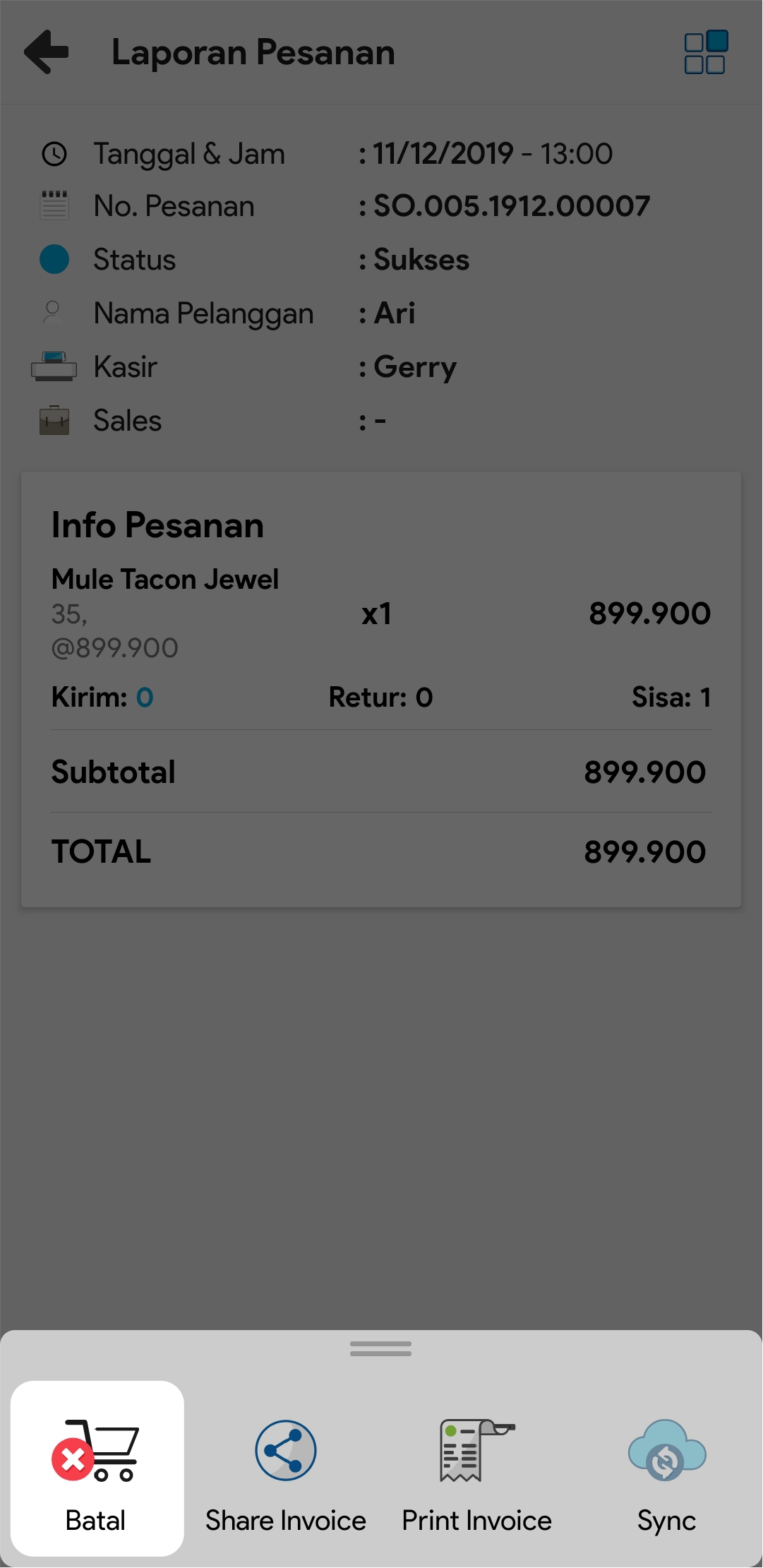Viewport: 763px width, 1568px height.
Task: Tap the blue Kirim quantity link
Action: pos(145,698)
